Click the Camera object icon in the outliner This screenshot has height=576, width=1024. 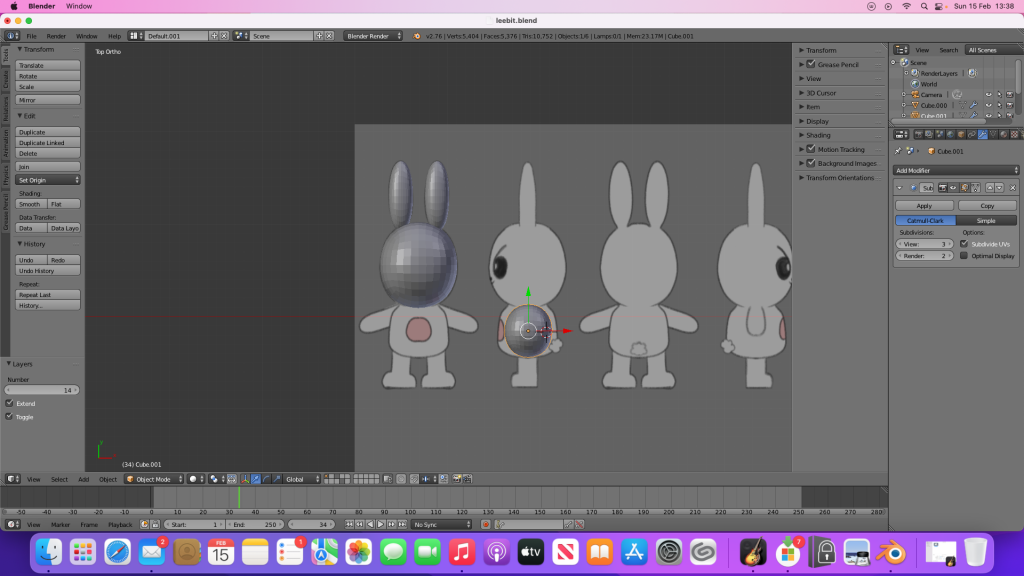pyautogui.click(x=914, y=95)
